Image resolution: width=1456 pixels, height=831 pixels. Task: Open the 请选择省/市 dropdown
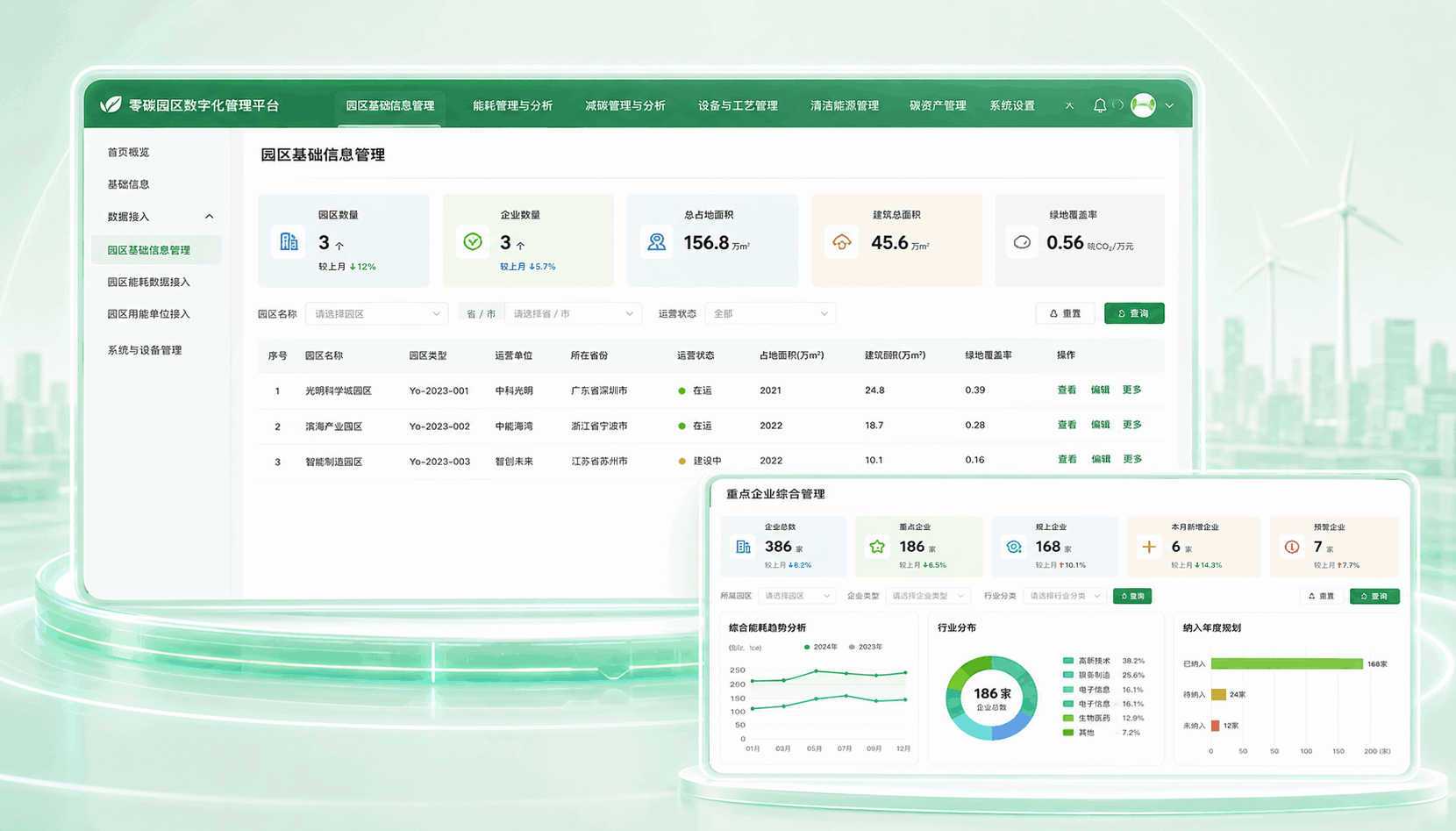click(573, 313)
